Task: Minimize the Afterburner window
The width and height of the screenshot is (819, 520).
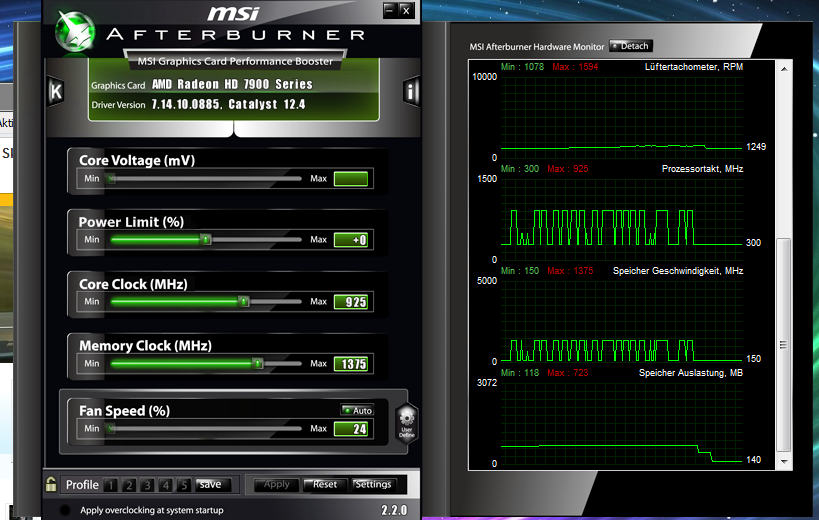Action: 390,10
